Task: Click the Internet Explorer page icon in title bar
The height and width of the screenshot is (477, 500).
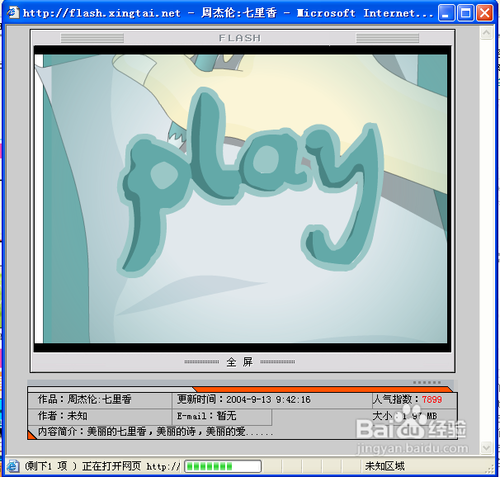Action: point(13,13)
